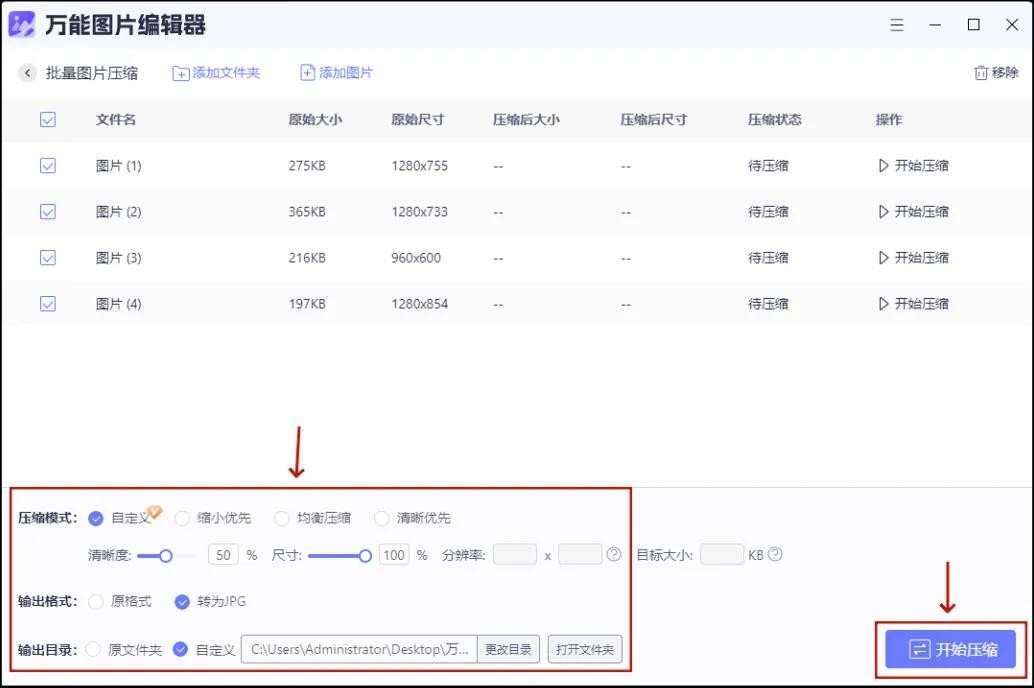Viewport: 1034px width, 688px height.
Task: Click the help icon next to 分辨率
Action: pos(614,555)
